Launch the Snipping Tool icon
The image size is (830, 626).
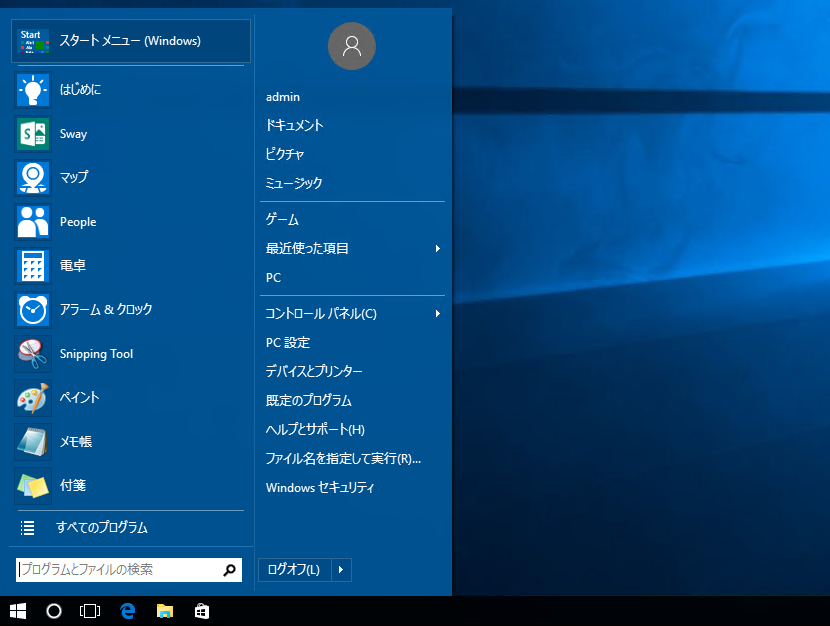coord(33,354)
